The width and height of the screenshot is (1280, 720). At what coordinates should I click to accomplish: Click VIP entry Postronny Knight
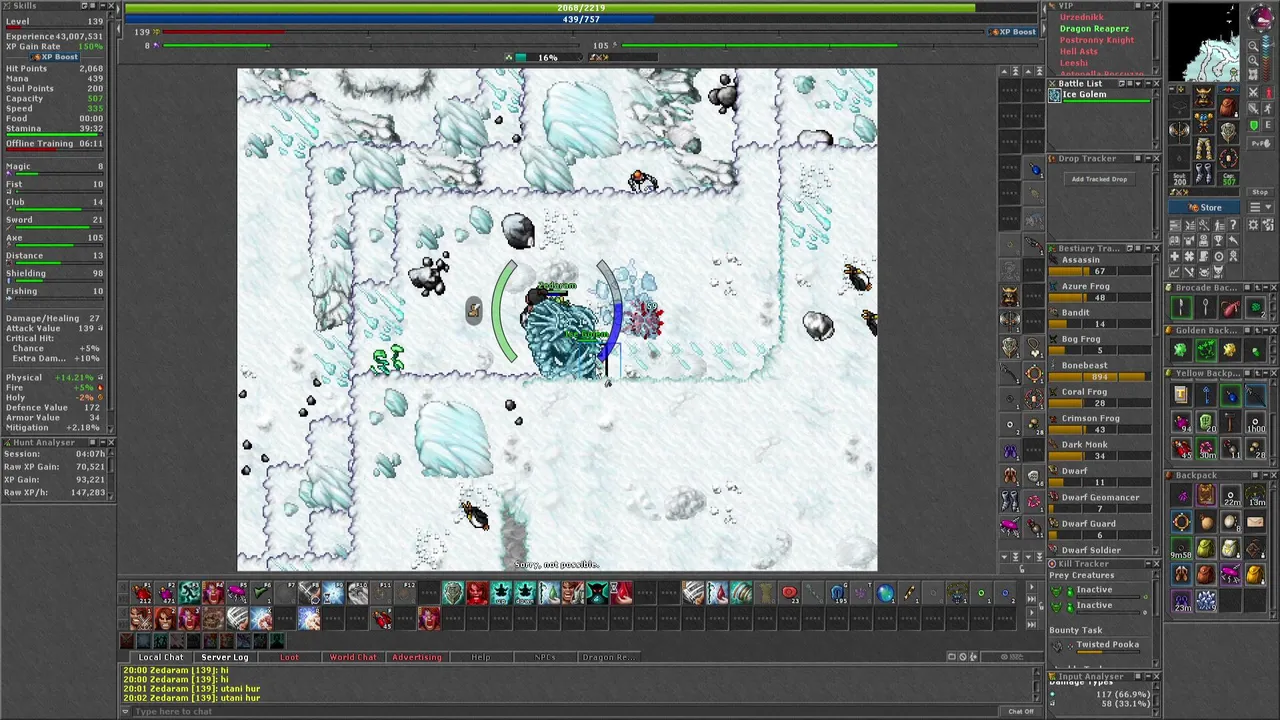1097,40
